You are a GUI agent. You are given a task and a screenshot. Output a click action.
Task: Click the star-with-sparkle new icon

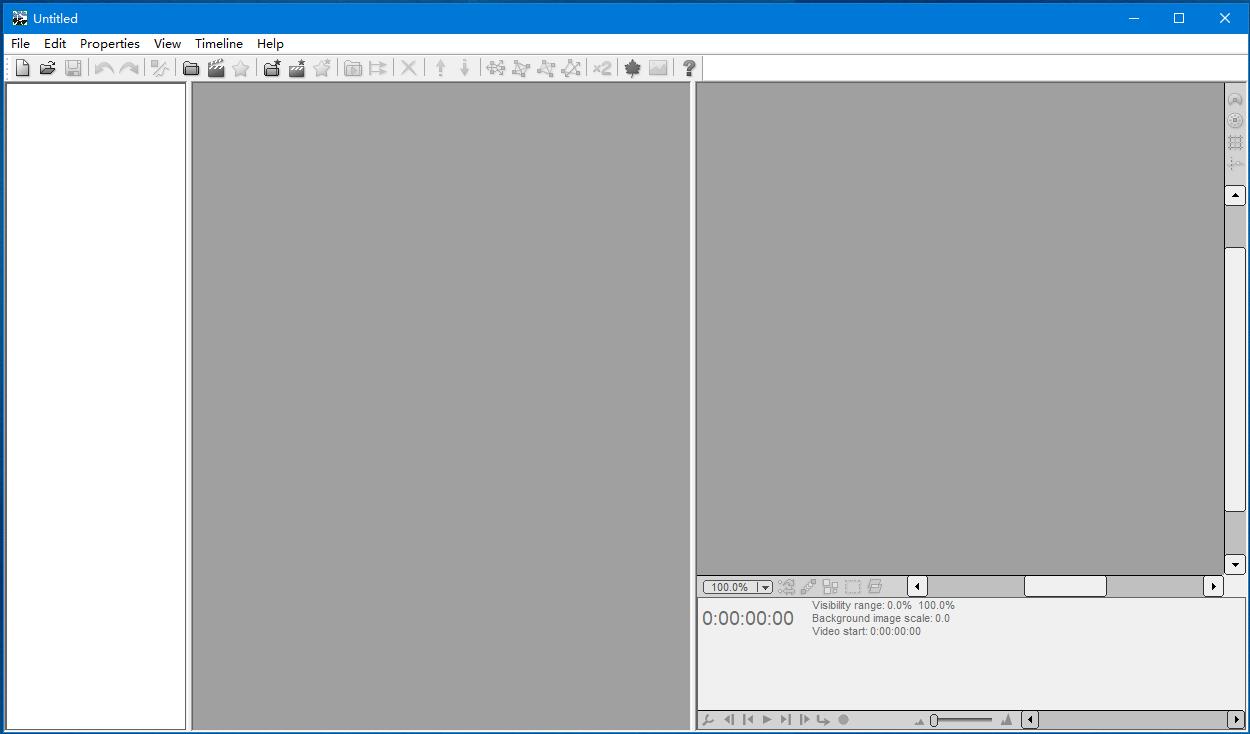tap(322, 68)
